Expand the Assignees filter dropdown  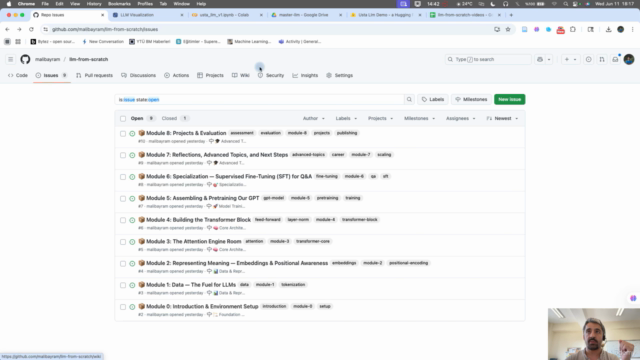point(460,118)
